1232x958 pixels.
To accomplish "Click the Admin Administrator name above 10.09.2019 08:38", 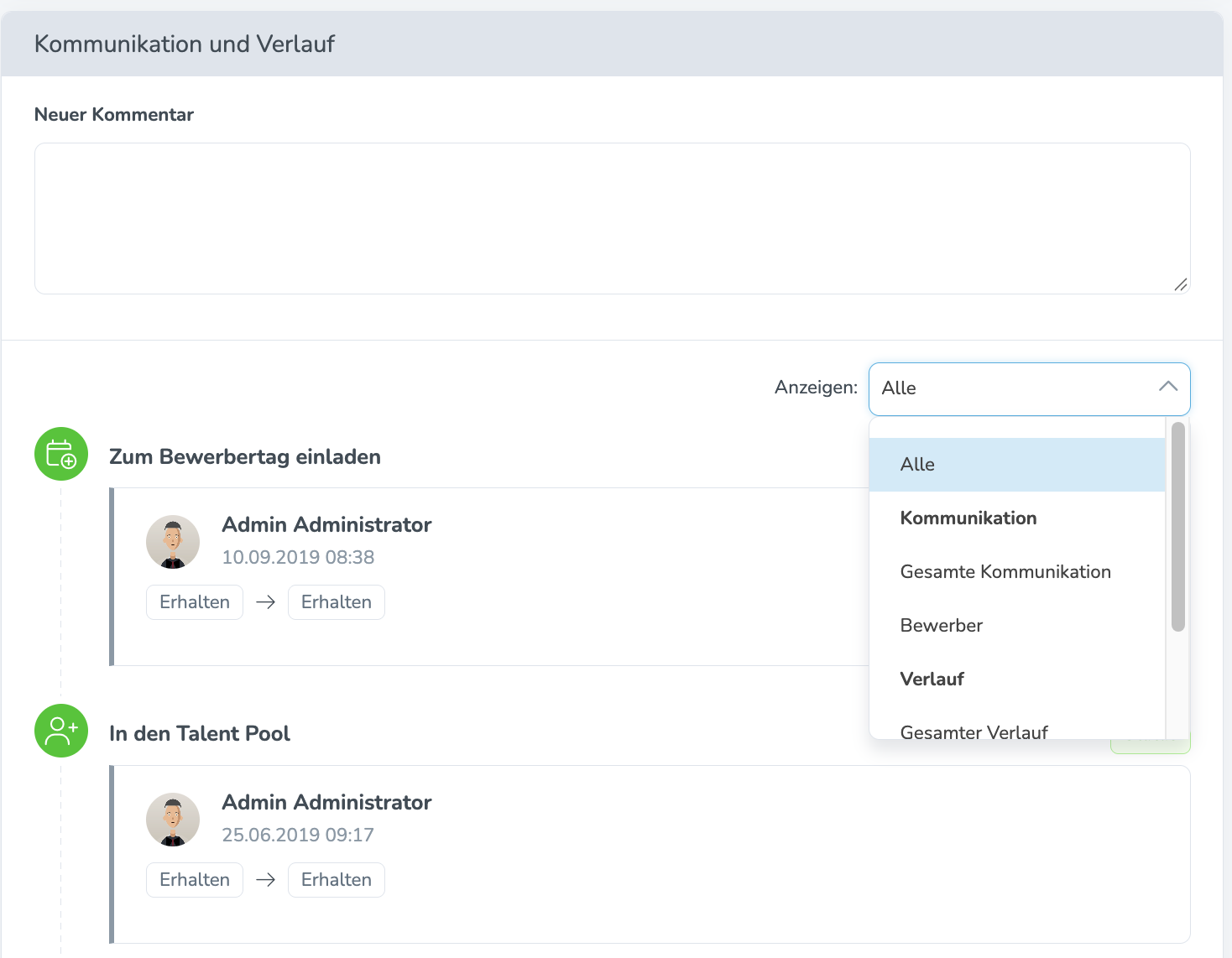I will pyautogui.click(x=326, y=525).
